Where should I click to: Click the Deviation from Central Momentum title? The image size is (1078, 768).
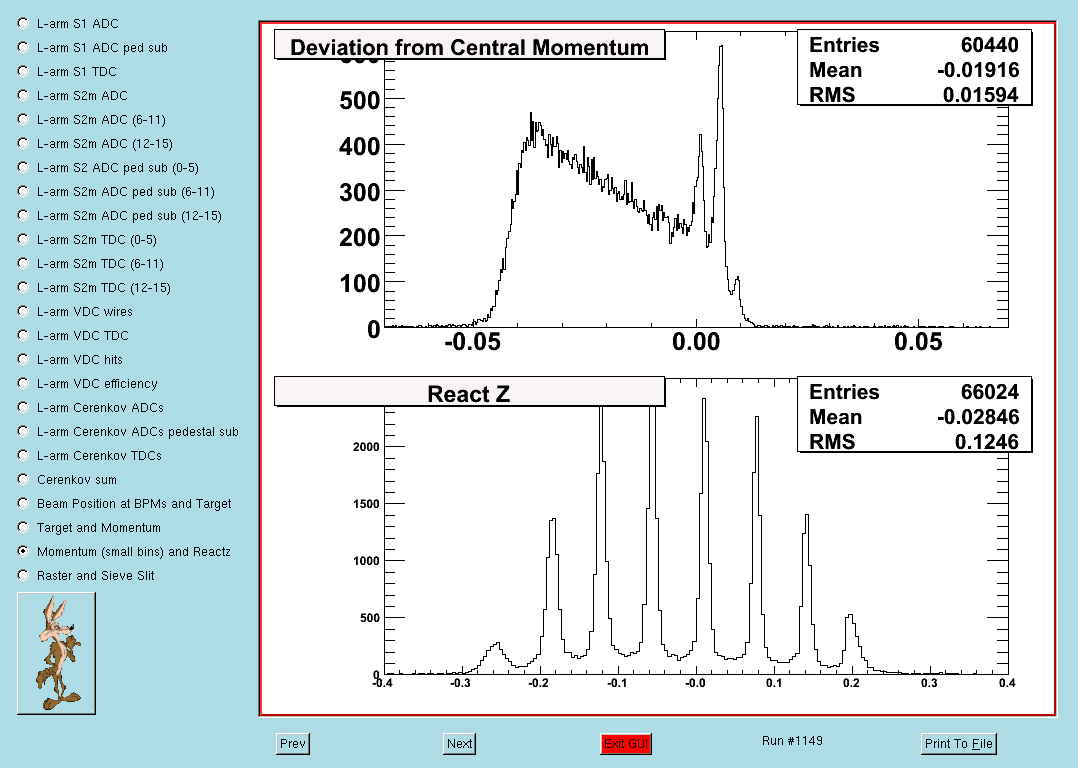pyautogui.click(x=470, y=45)
